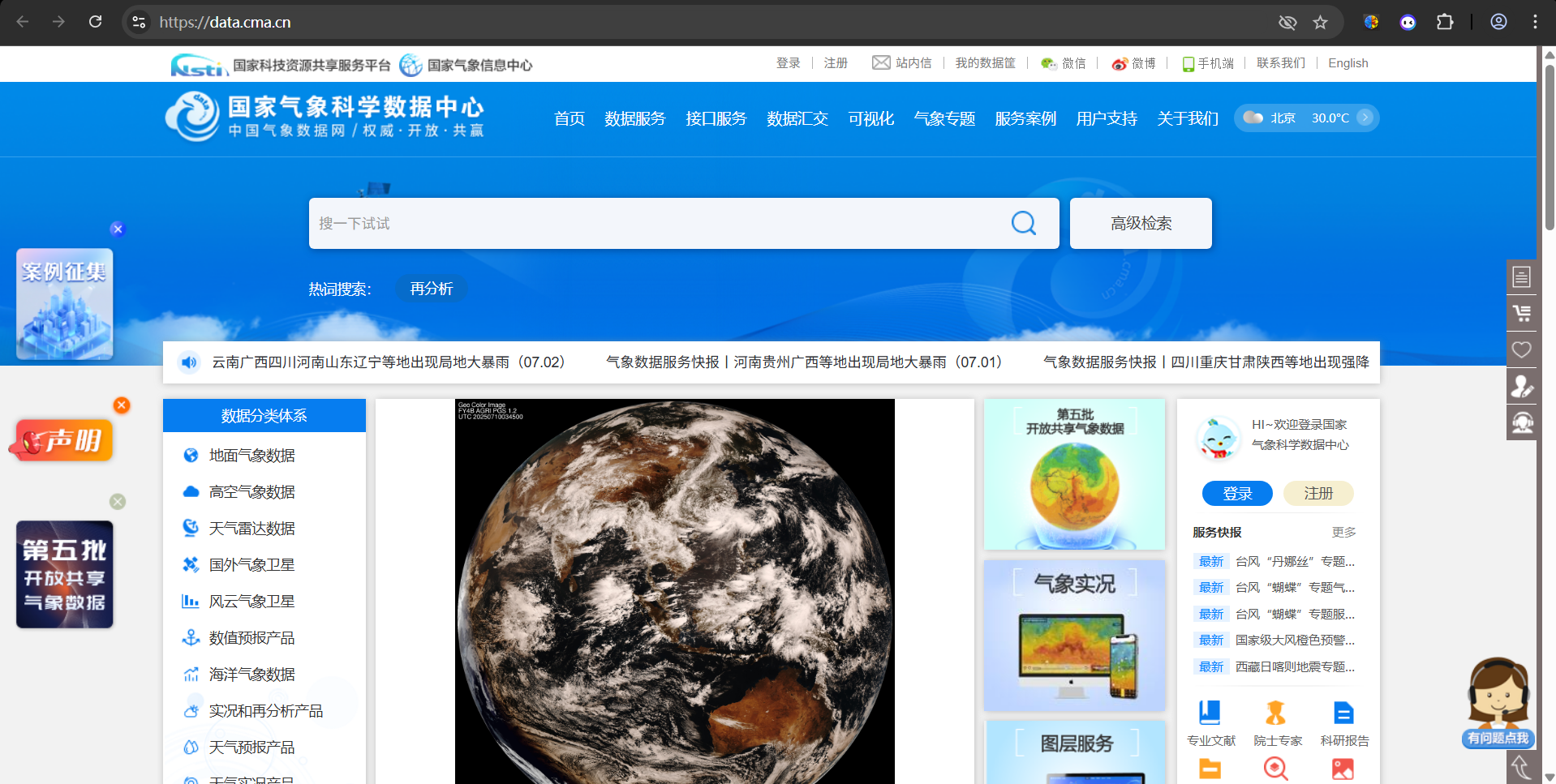Image resolution: width=1556 pixels, height=784 pixels.
Task: Select 海洋气象数据 category
Action: 251,675
